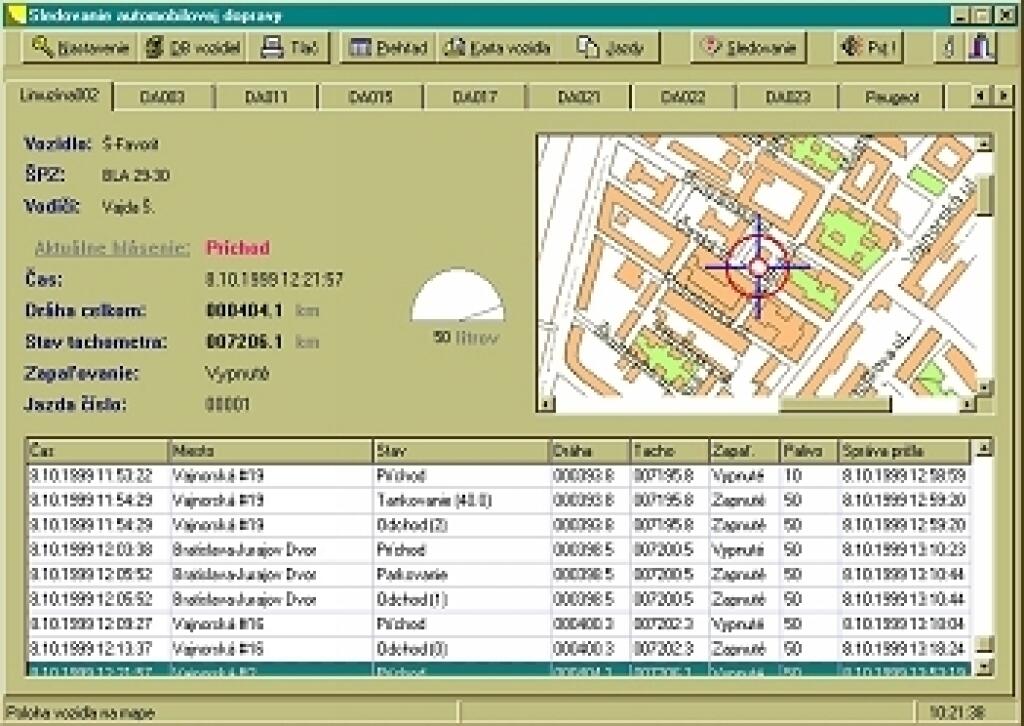
Task: Click map vertical scrollbar down arrow
Action: 985,388
